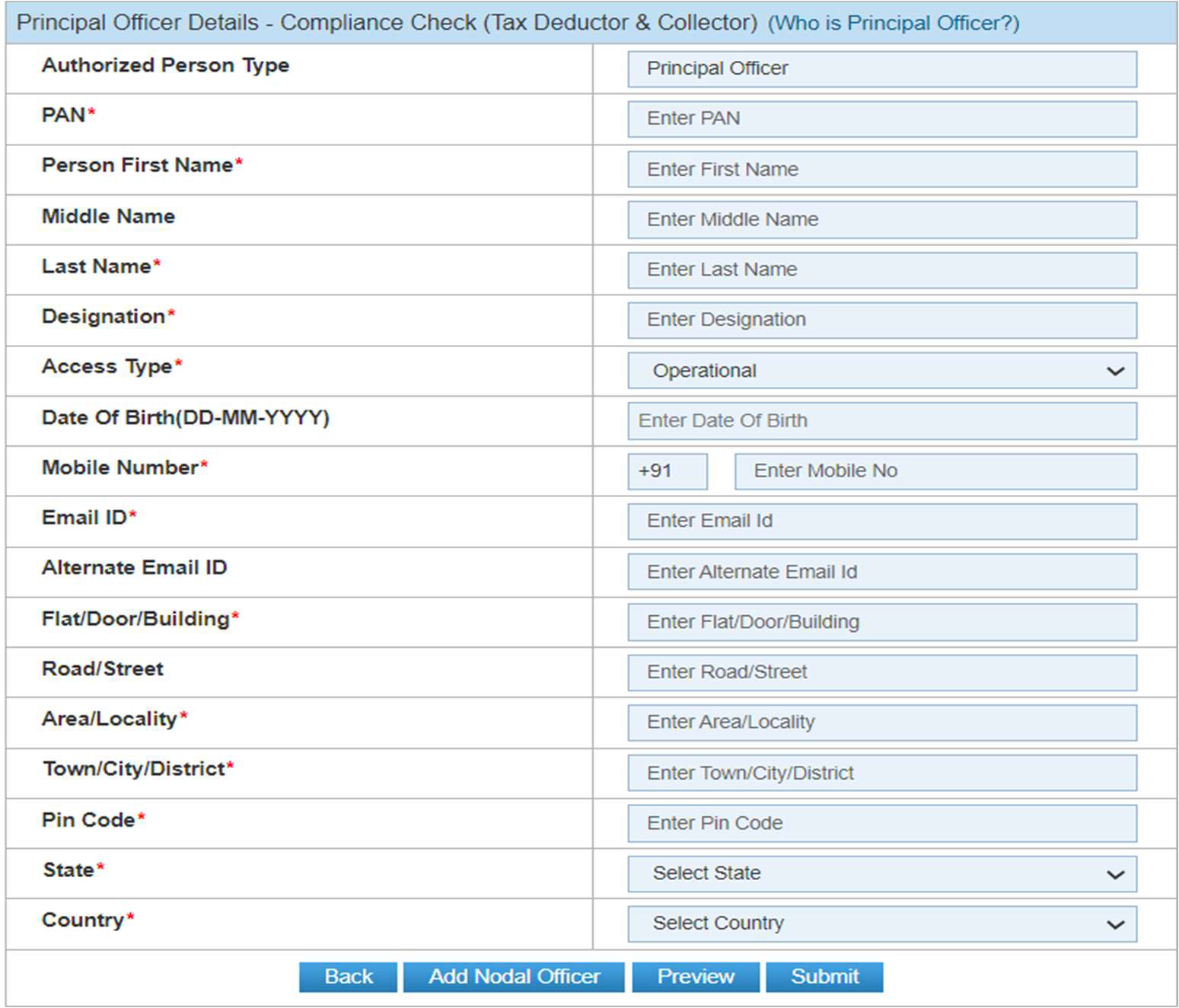Select the Enter Designation field
The height and width of the screenshot is (1008, 1179).
click(x=882, y=320)
